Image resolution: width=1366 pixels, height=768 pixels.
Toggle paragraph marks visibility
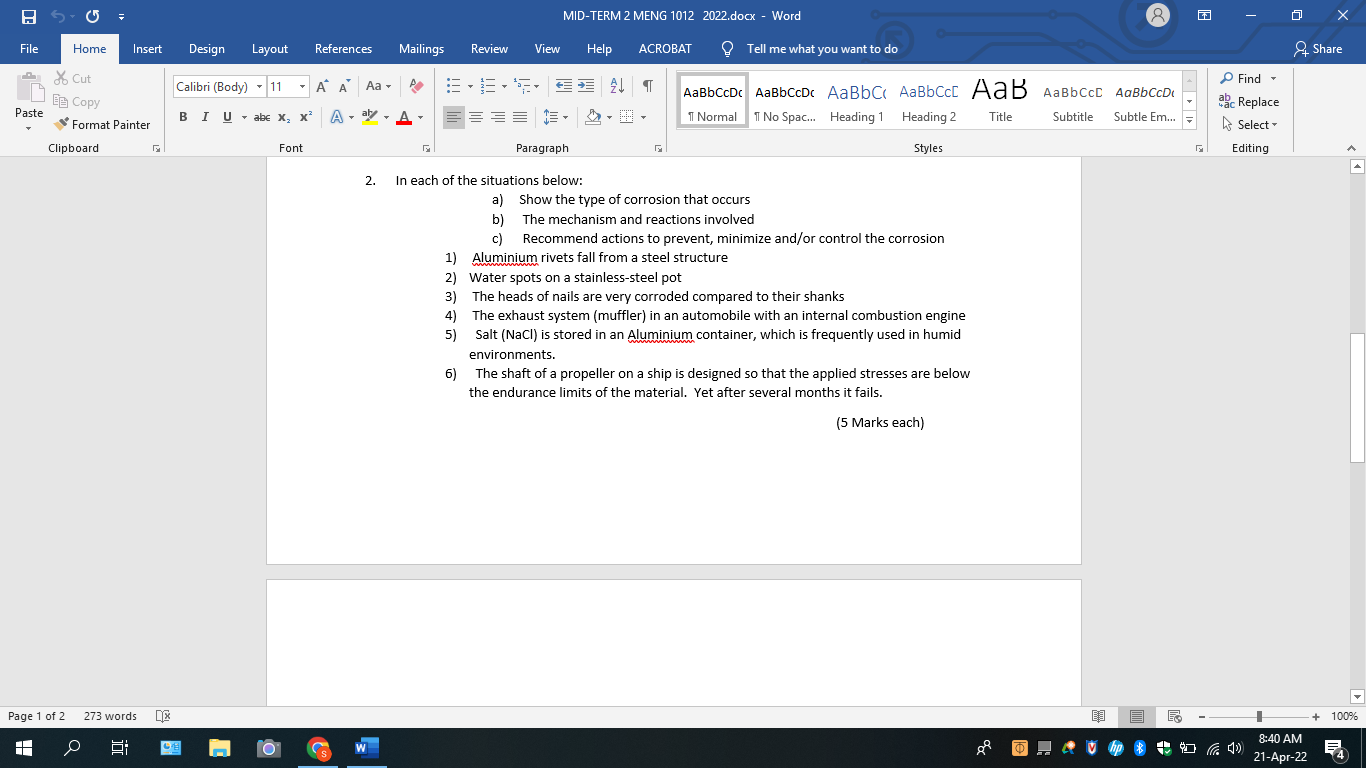tap(649, 87)
